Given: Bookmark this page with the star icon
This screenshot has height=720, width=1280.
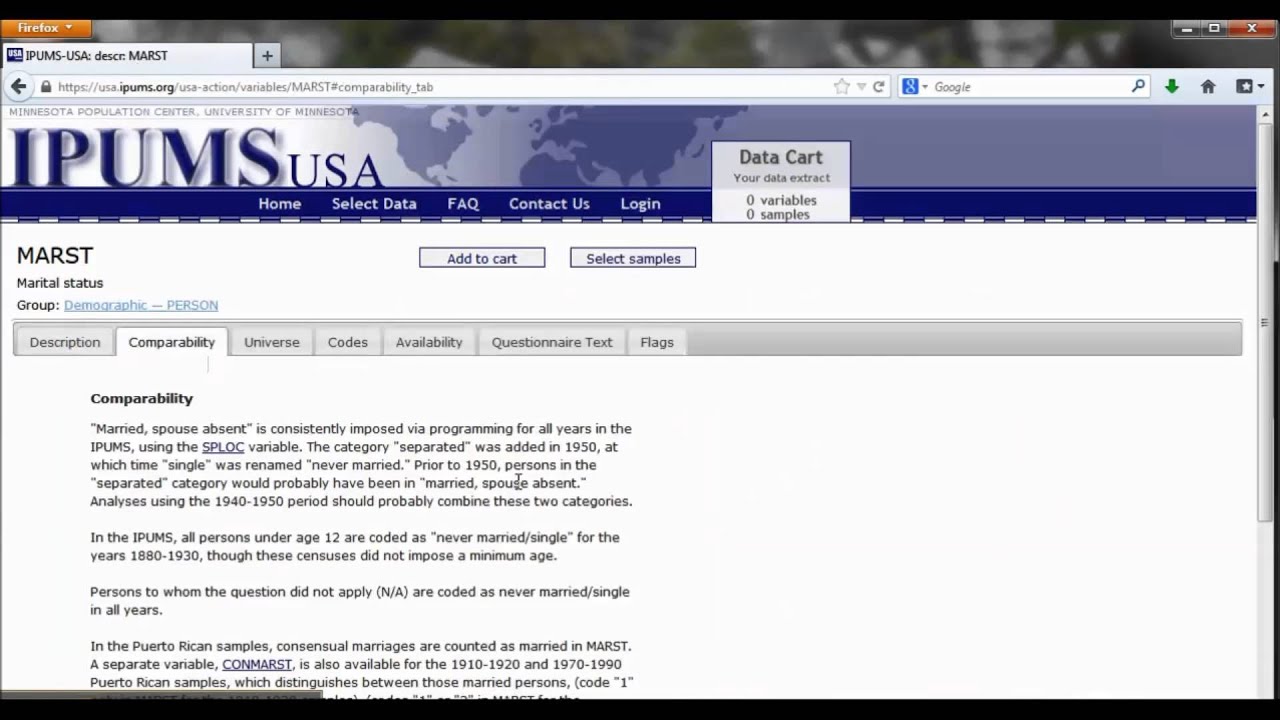Looking at the screenshot, I should coord(841,87).
